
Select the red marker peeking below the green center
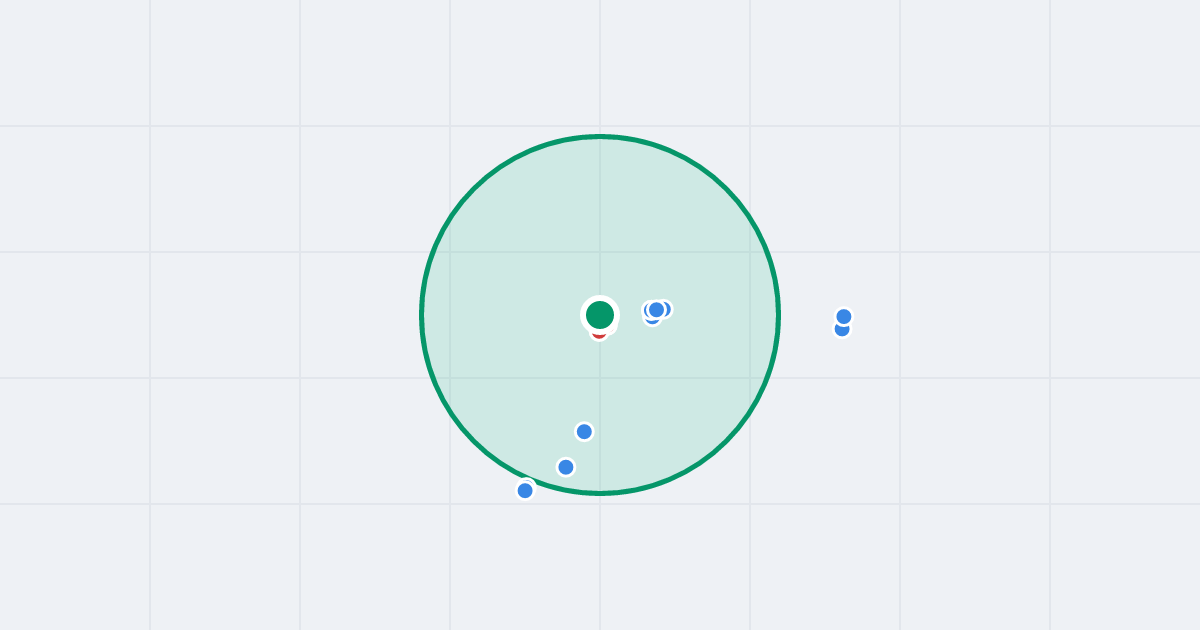(599, 335)
